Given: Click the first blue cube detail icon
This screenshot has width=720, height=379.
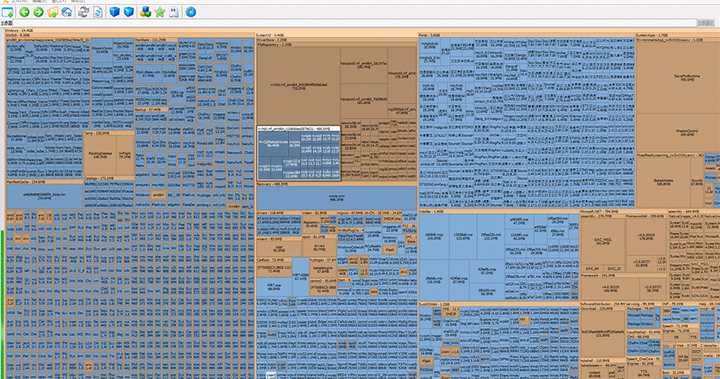Looking at the screenshot, I should [115, 12].
